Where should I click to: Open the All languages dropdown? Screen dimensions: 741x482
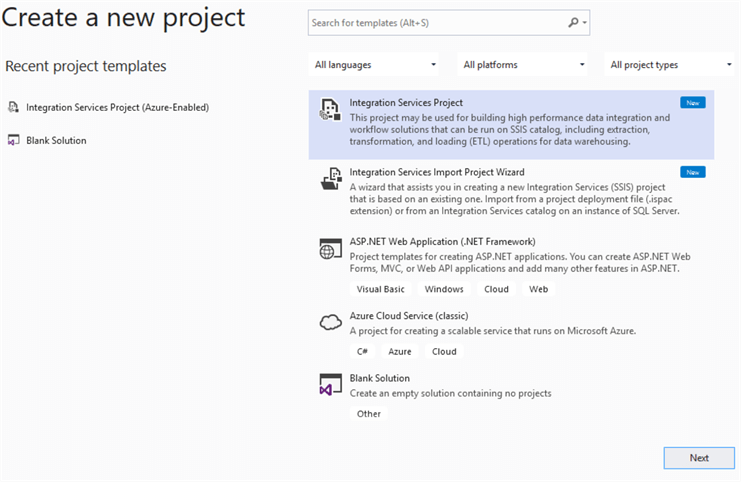click(375, 65)
